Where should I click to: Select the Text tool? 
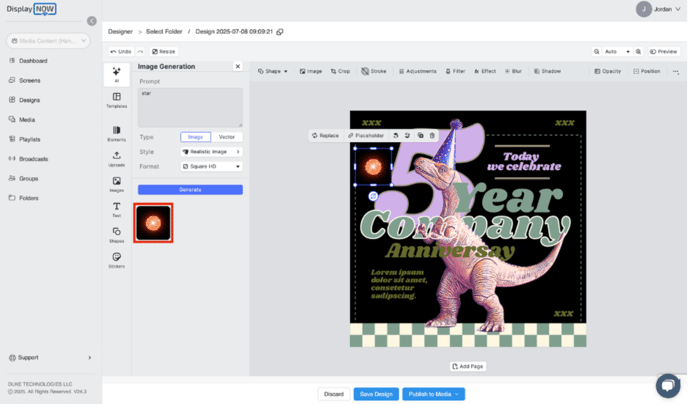(x=116, y=210)
